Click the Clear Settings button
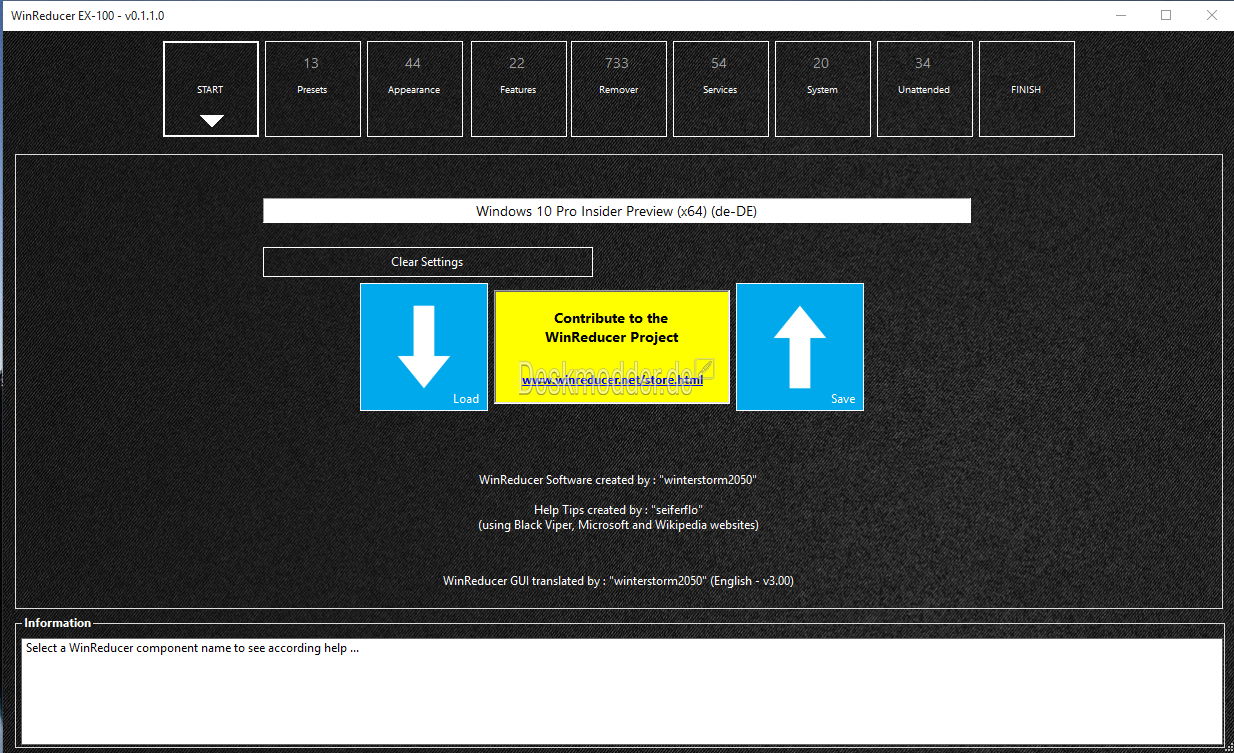1234x753 pixels. 428,262
